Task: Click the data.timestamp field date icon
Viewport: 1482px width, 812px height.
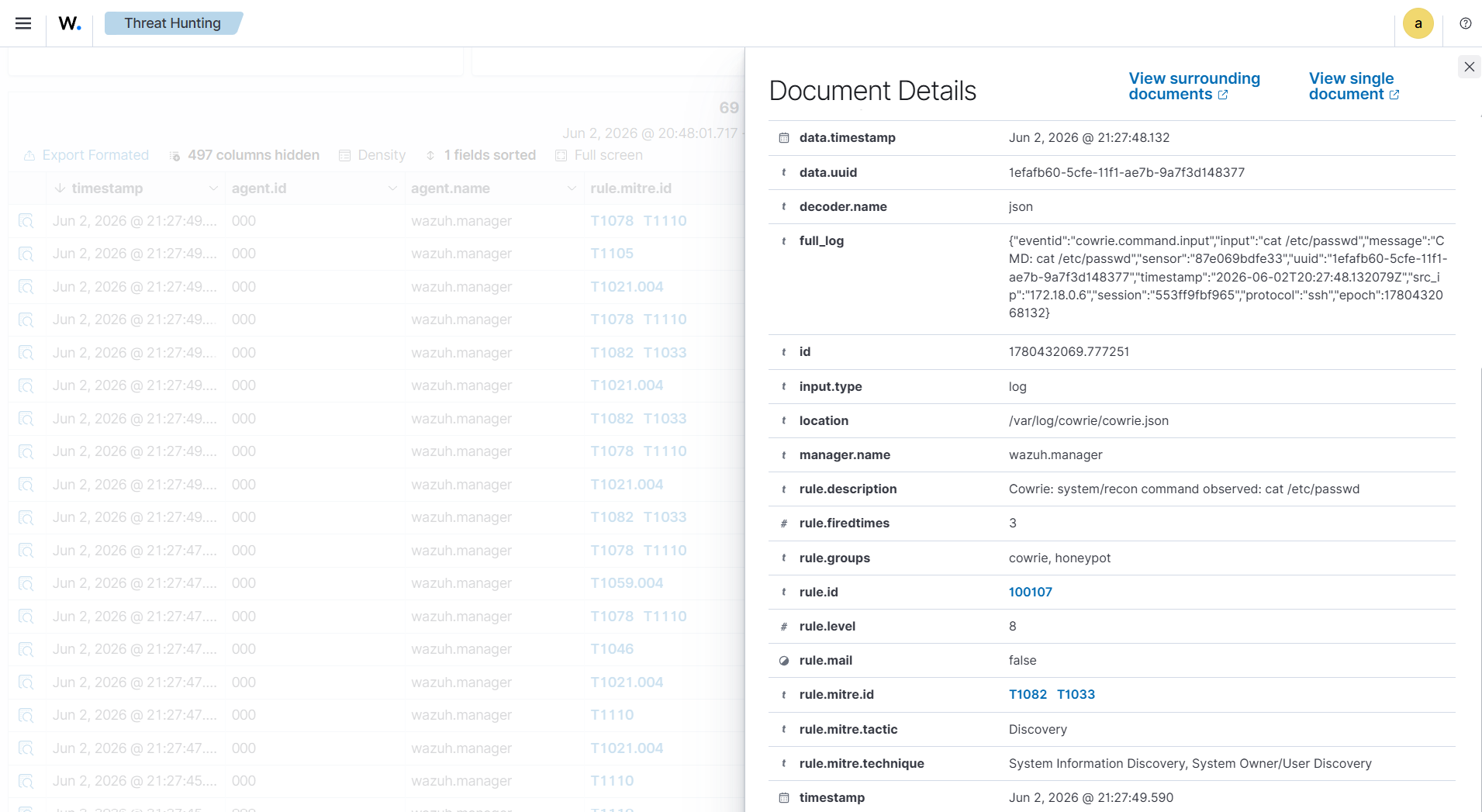Action: click(784, 138)
